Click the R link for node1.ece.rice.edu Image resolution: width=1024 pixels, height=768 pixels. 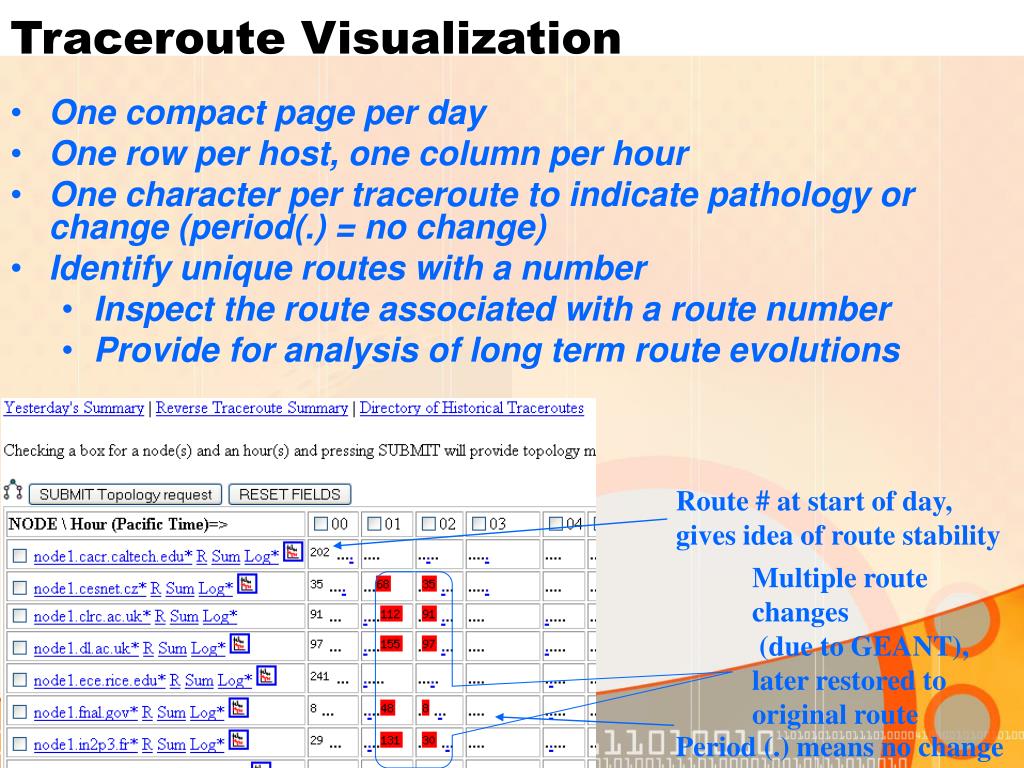[175, 680]
